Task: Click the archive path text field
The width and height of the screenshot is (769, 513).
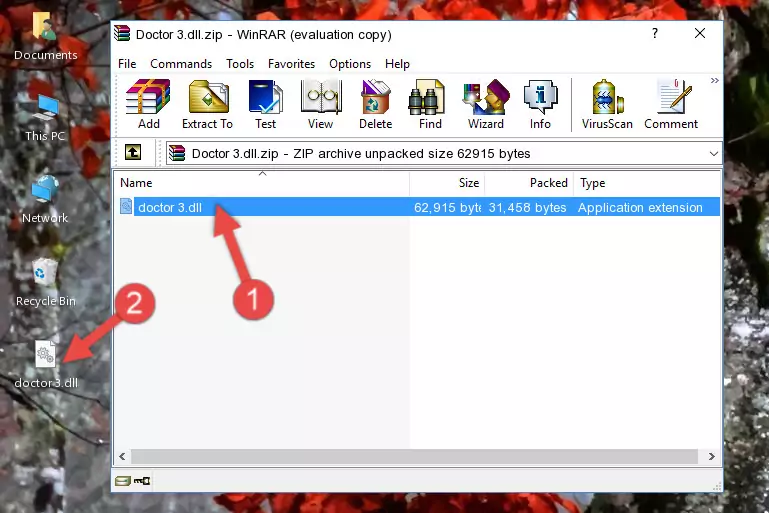Action: (x=436, y=154)
